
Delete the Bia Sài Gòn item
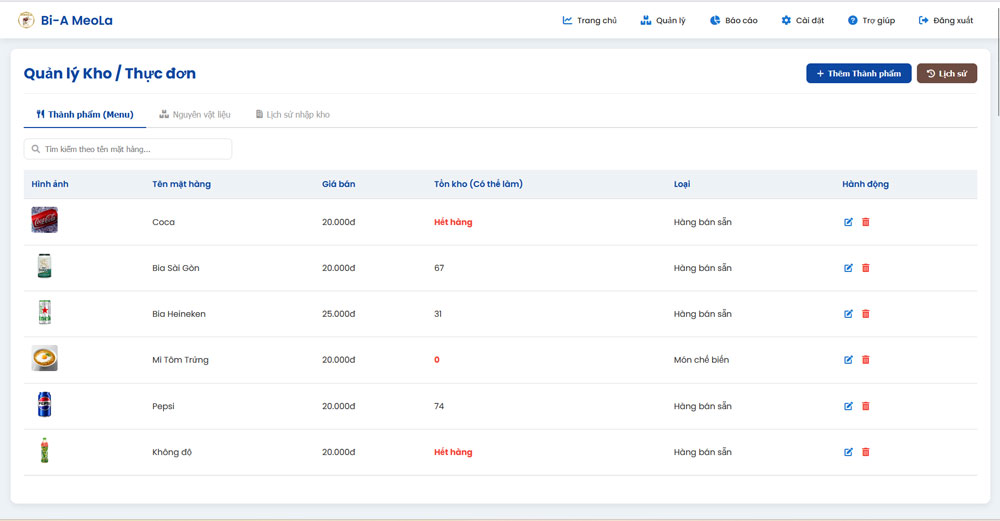(x=866, y=268)
